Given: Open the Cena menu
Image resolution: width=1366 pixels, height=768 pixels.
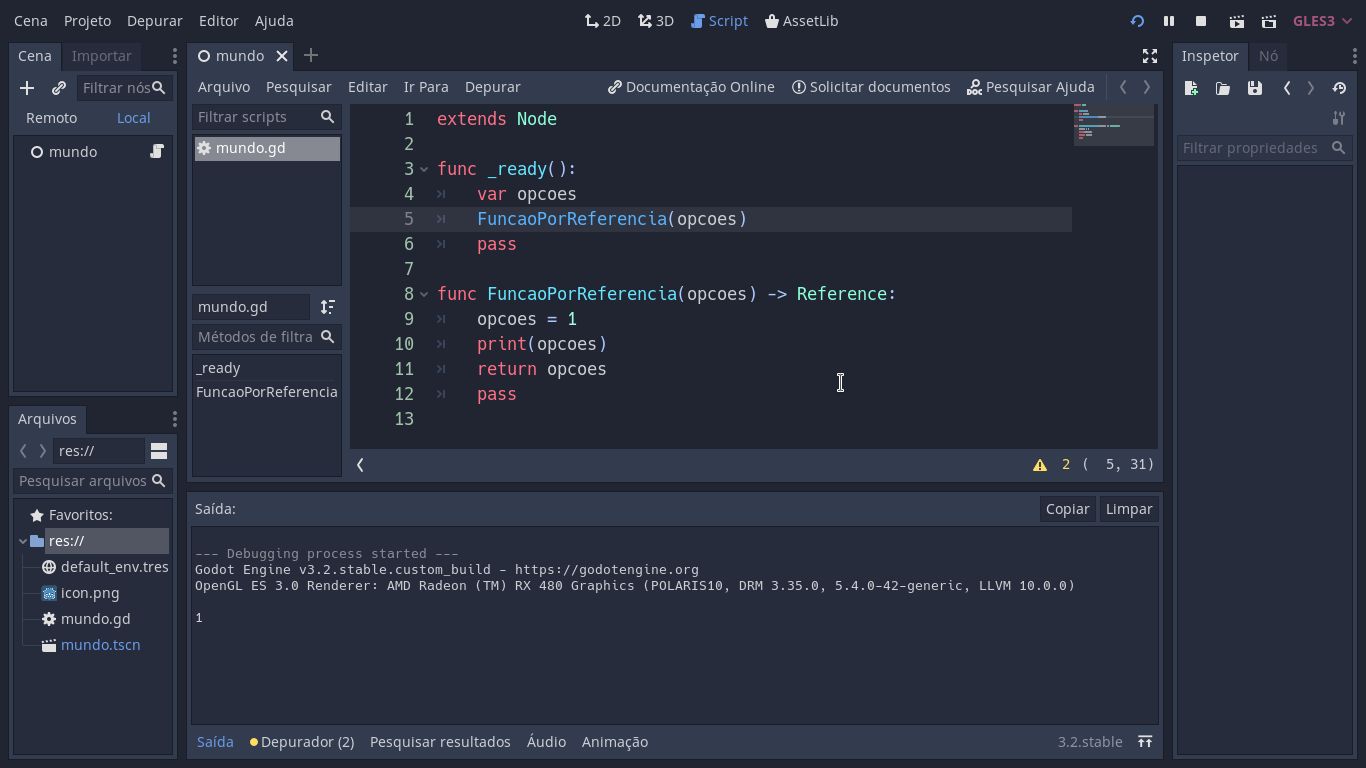Looking at the screenshot, I should tap(31, 21).
